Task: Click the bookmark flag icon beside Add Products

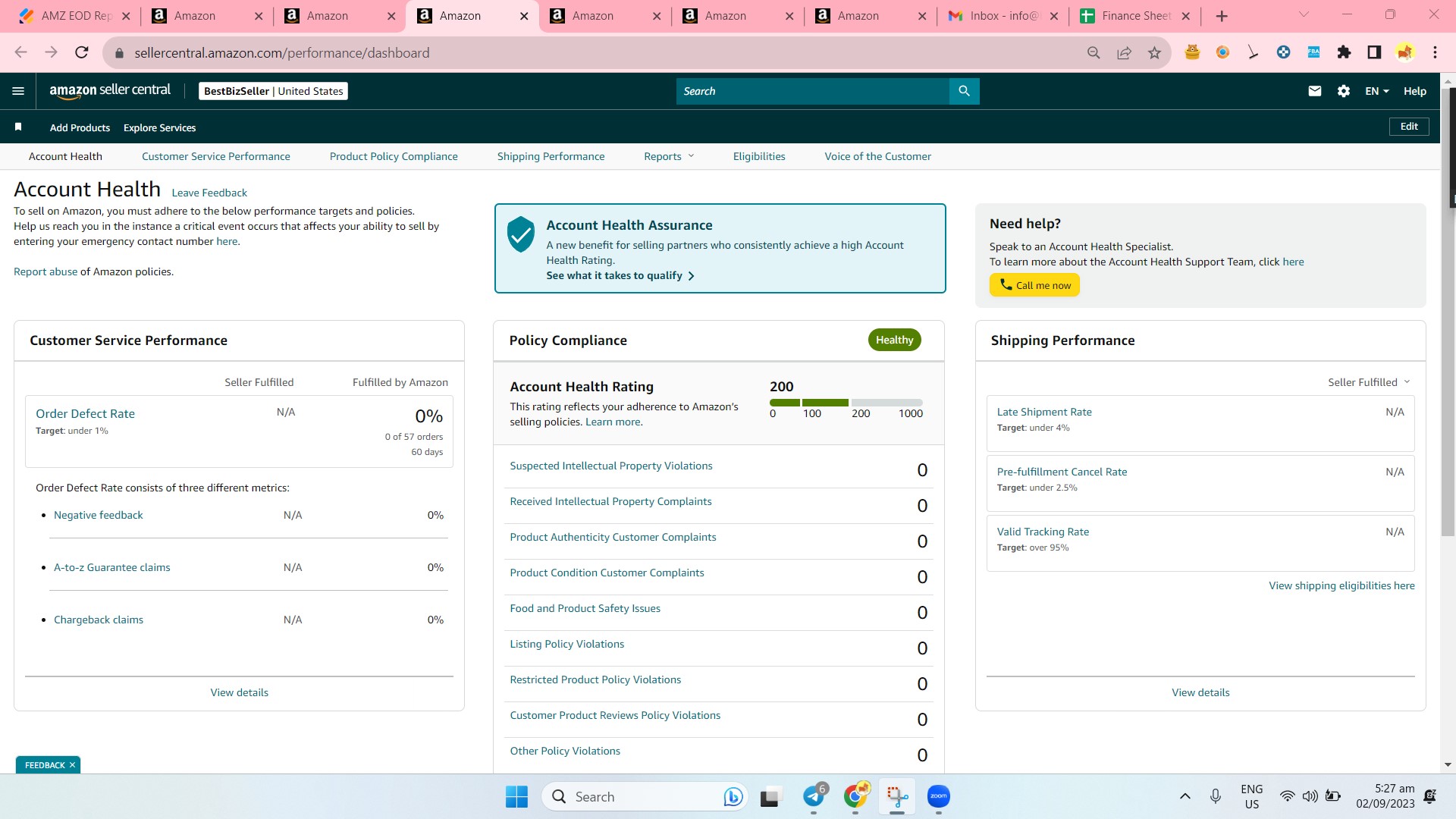Action: [x=18, y=127]
